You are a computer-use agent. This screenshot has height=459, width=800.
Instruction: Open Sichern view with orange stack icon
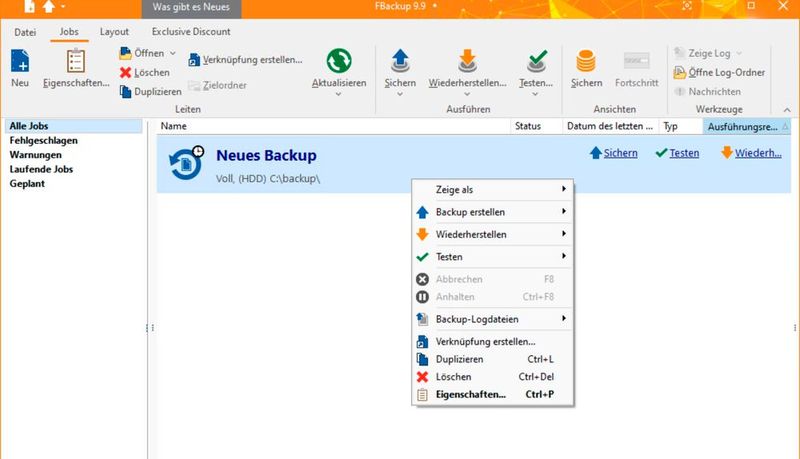point(586,61)
